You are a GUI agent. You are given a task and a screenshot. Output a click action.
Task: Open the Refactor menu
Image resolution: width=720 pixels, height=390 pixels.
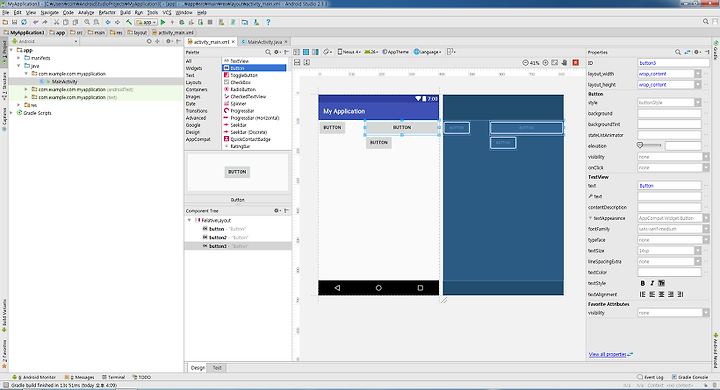[x=107, y=12]
